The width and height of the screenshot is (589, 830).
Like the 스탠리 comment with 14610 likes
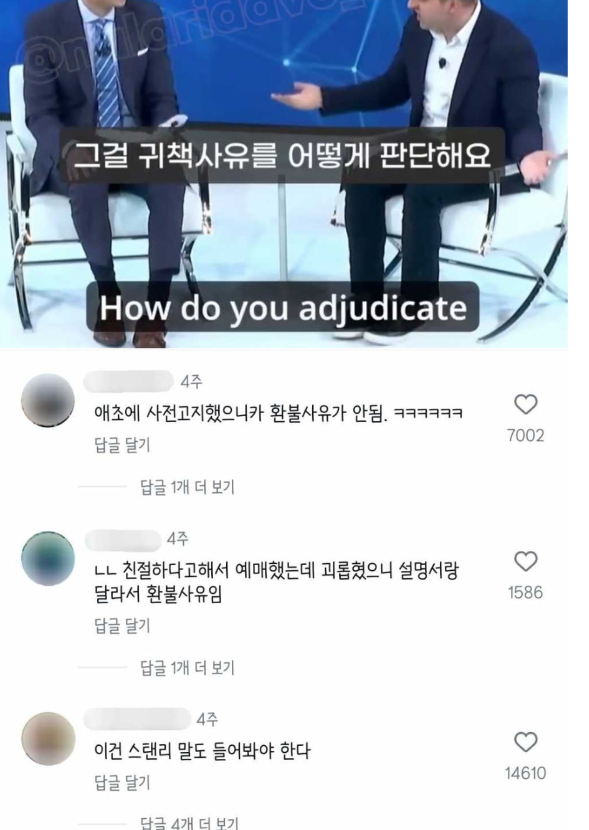[525, 742]
